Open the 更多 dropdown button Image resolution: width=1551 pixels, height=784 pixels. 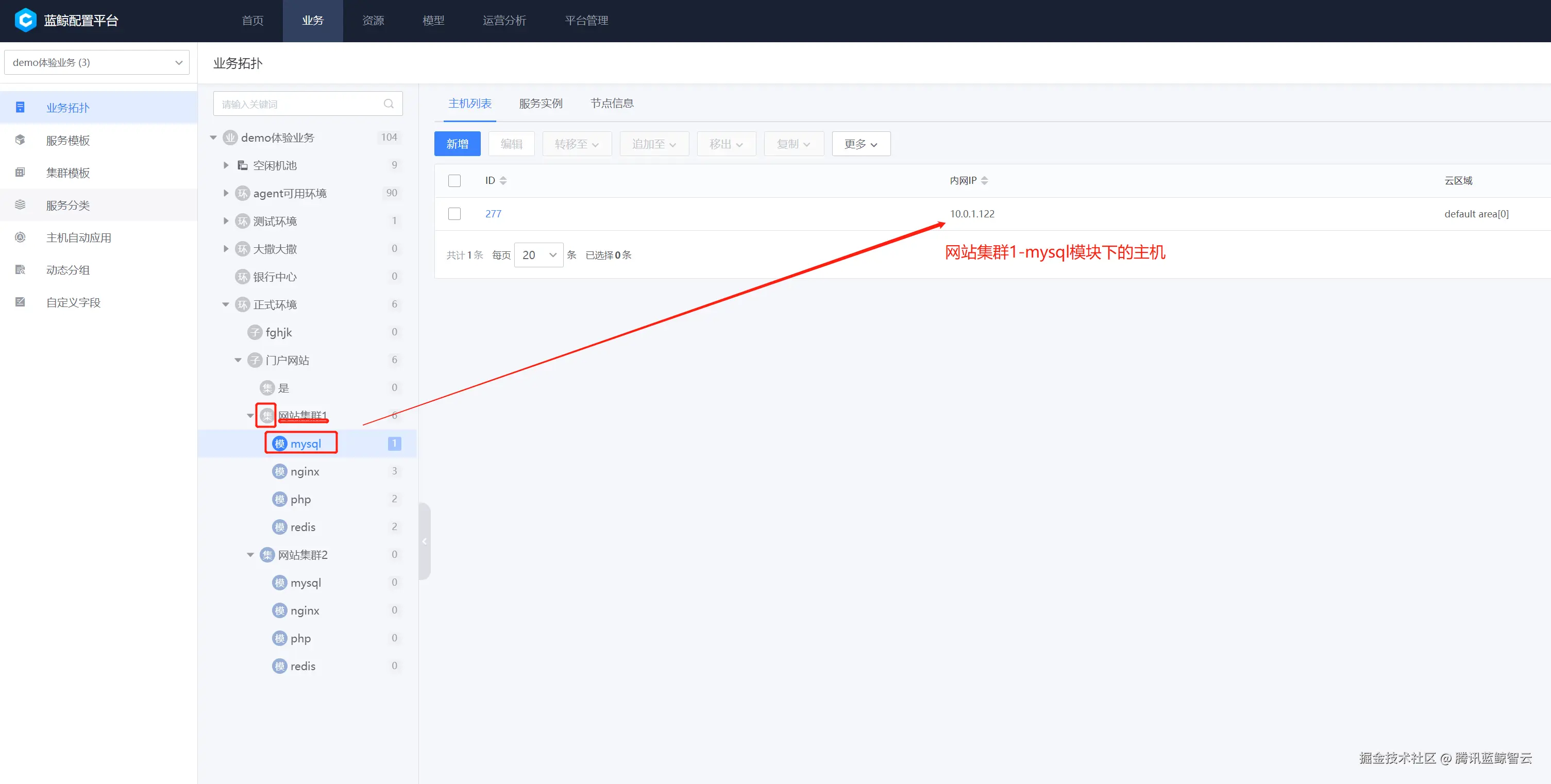coord(861,144)
